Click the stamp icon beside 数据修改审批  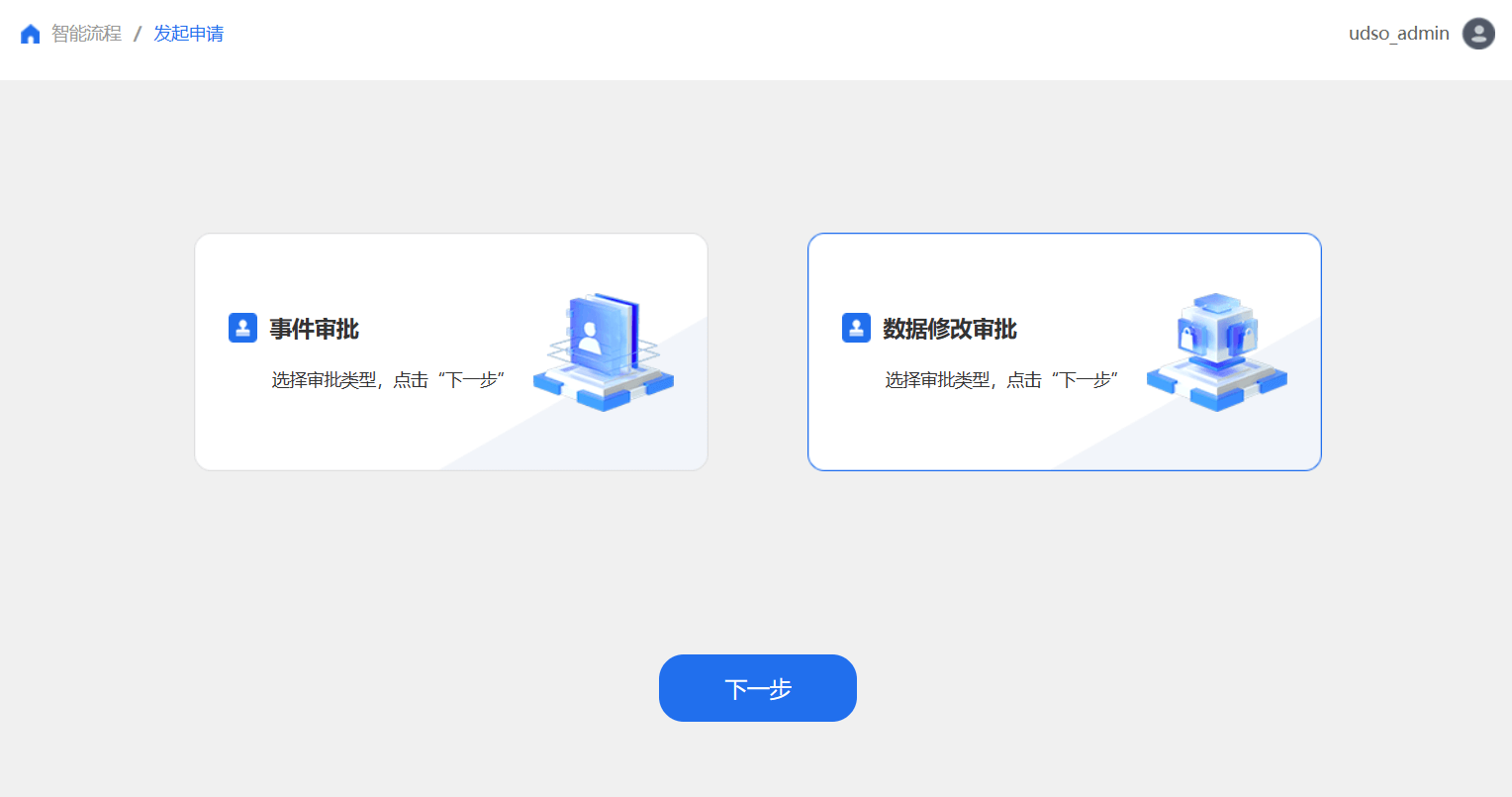(x=857, y=328)
